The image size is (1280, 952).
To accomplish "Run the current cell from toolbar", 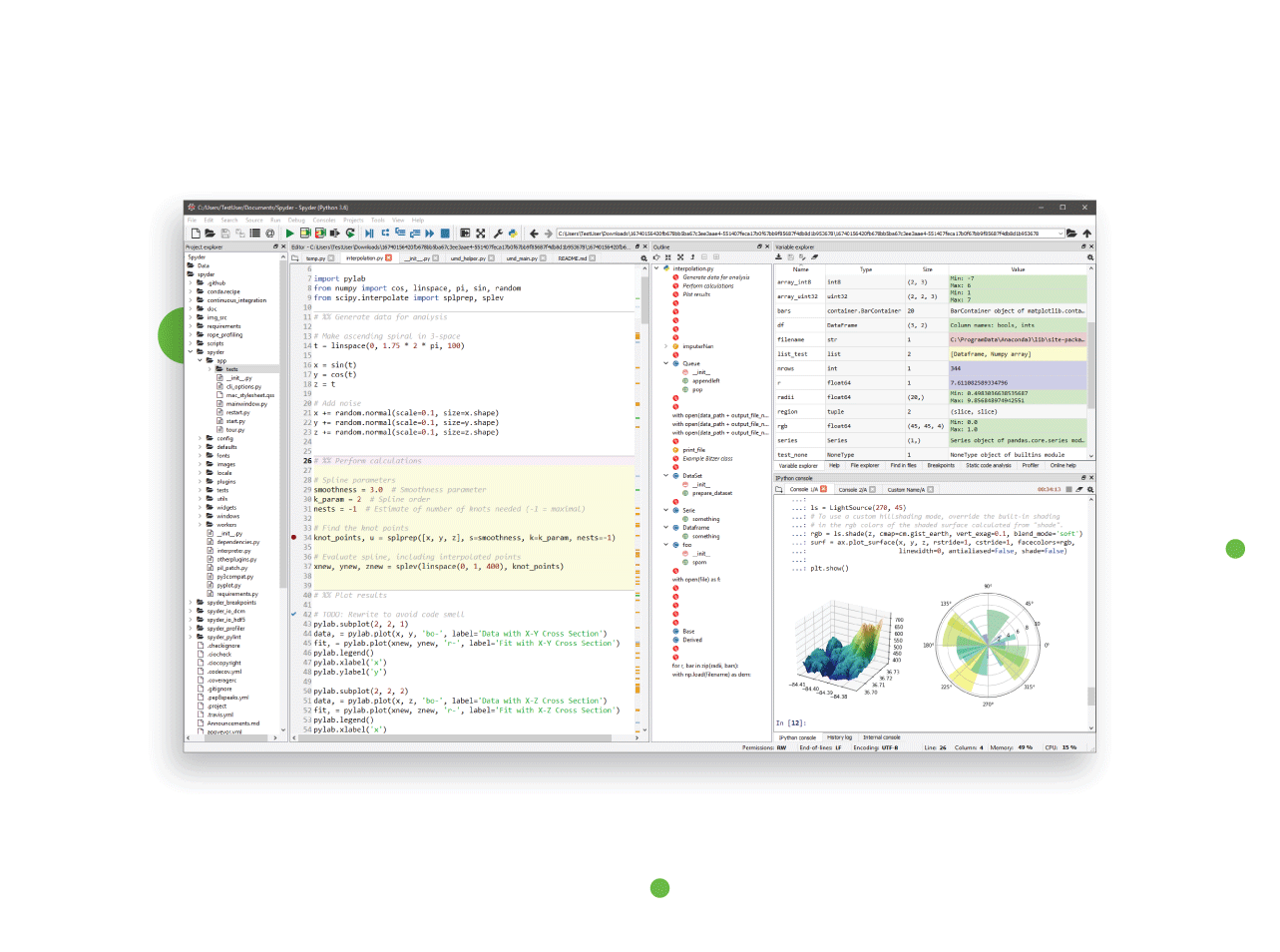I will (x=305, y=233).
